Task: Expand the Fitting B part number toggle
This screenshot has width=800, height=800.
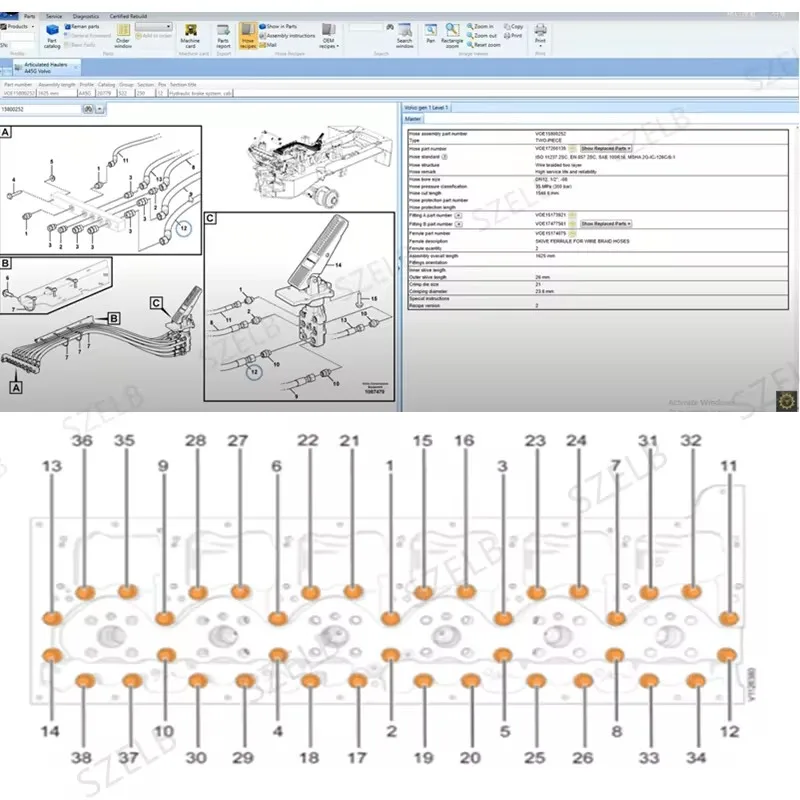Action: 459,224
